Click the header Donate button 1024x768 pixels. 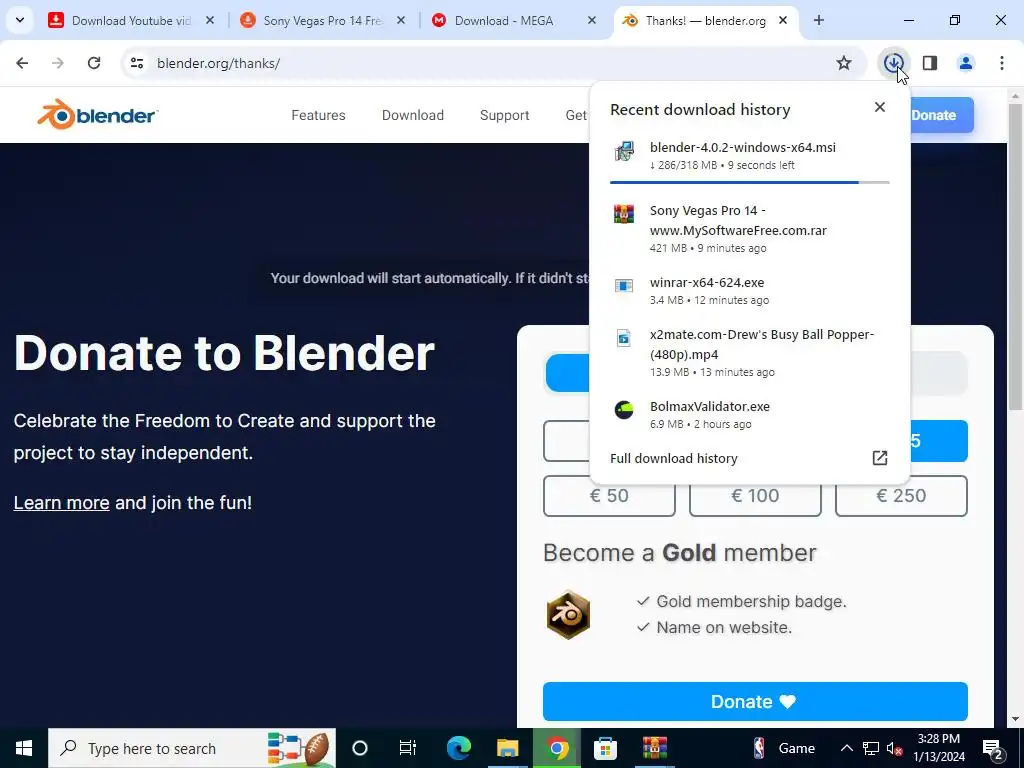pyautogui.click(x=940, y=115)
